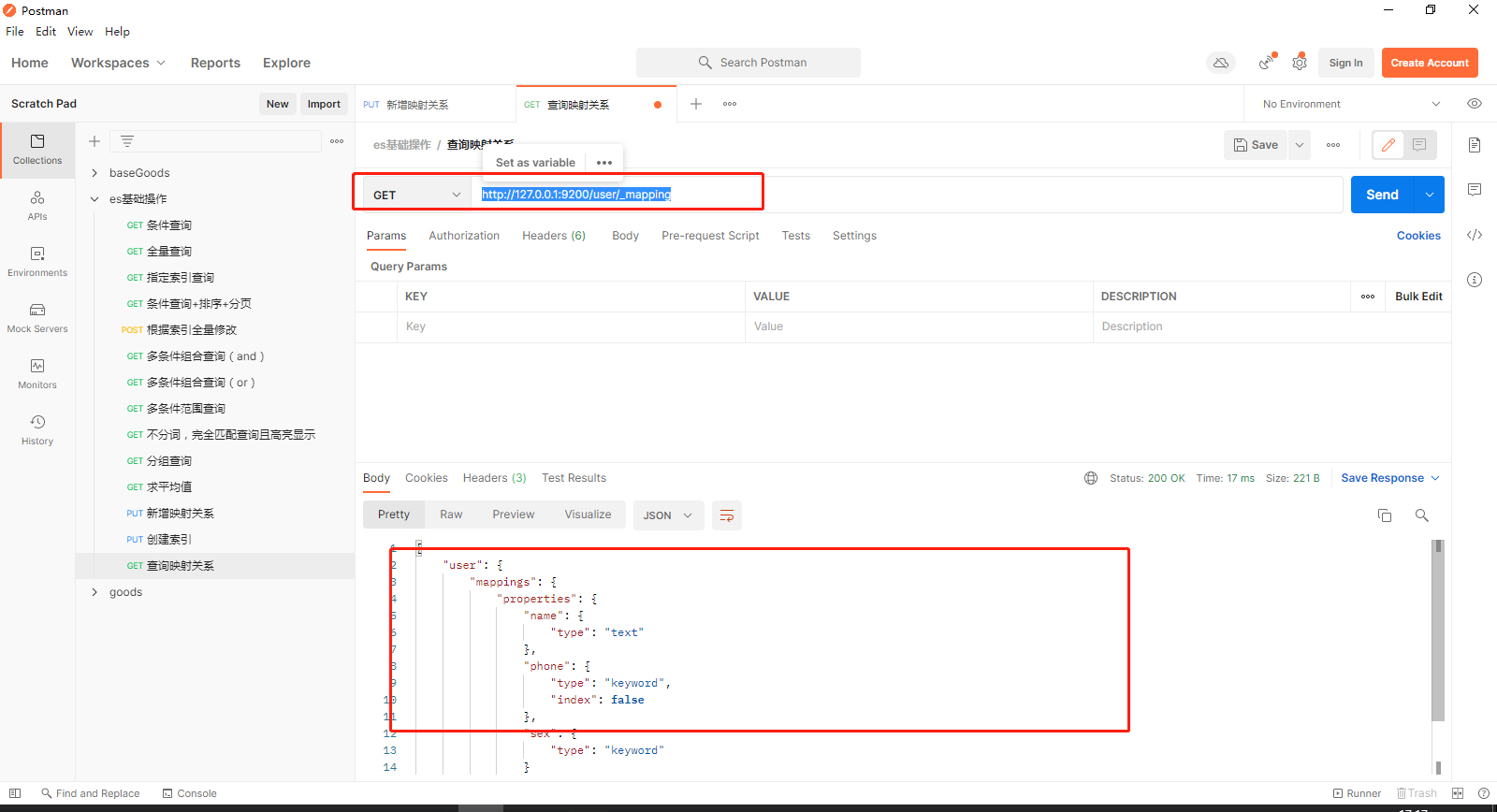Image resolution: width=1497 pixels, height=812 pixels.
Task: Click the response body vertical scrollbar
Action: tap(1438, 631)
